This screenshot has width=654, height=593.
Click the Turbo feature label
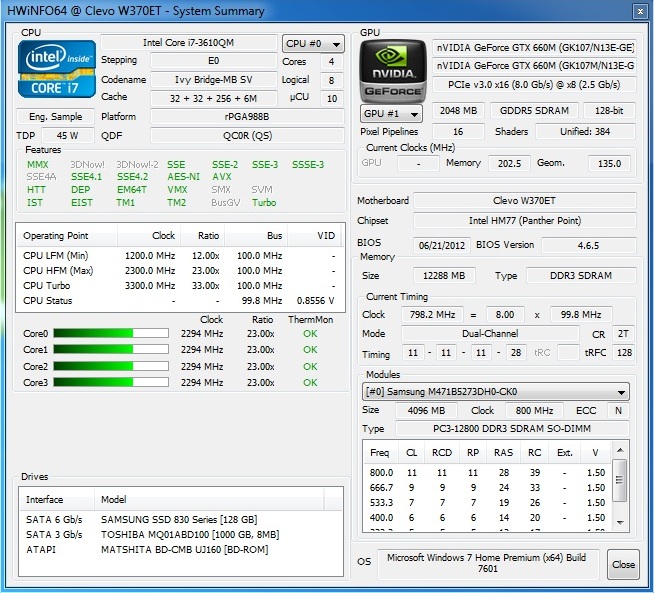click(264, 203)
